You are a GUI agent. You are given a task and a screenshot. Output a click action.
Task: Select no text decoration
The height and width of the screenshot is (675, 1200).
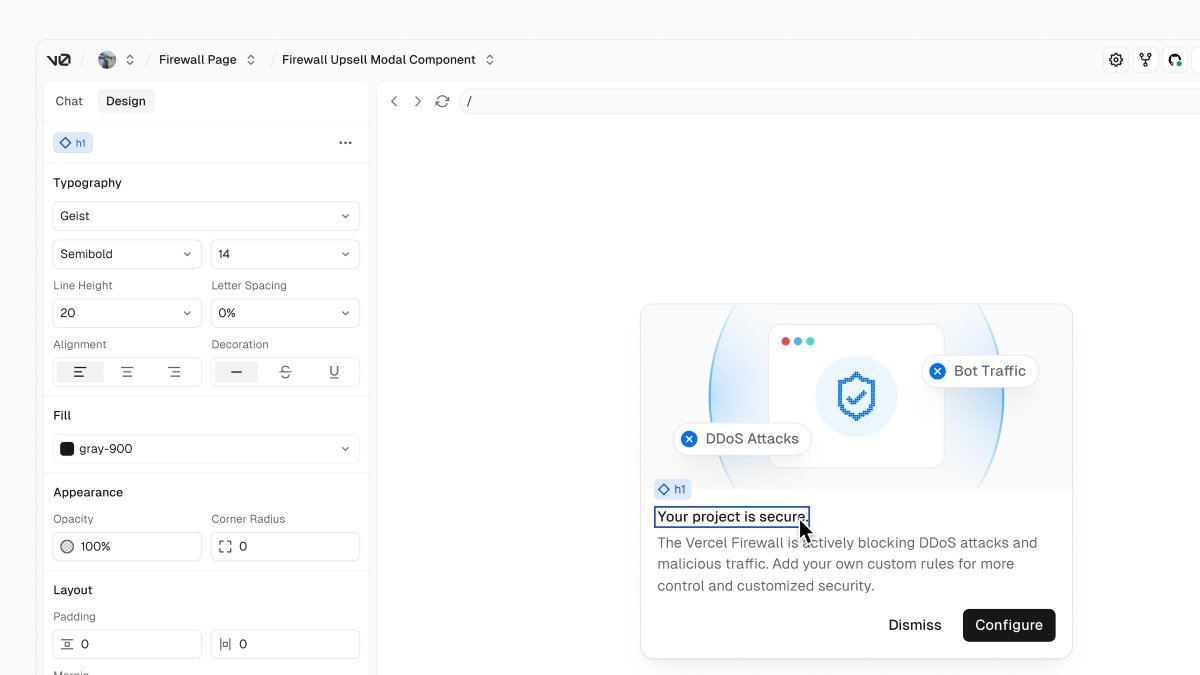(x=236, y=372)
